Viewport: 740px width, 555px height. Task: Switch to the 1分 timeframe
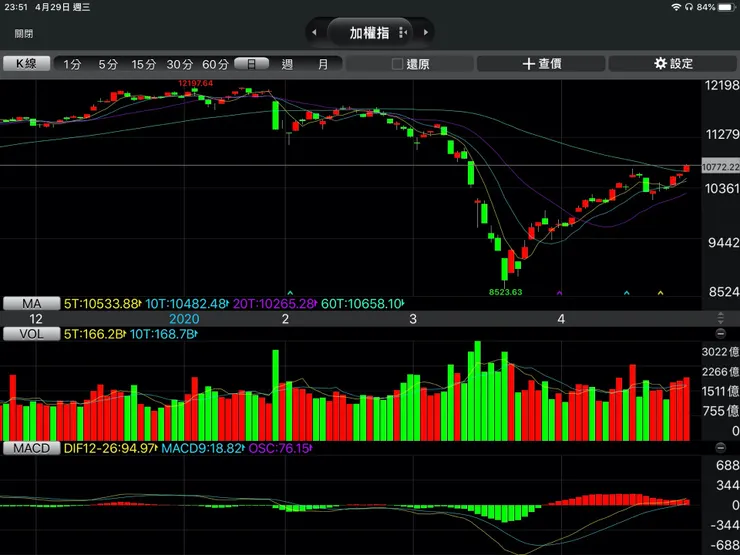72,64
